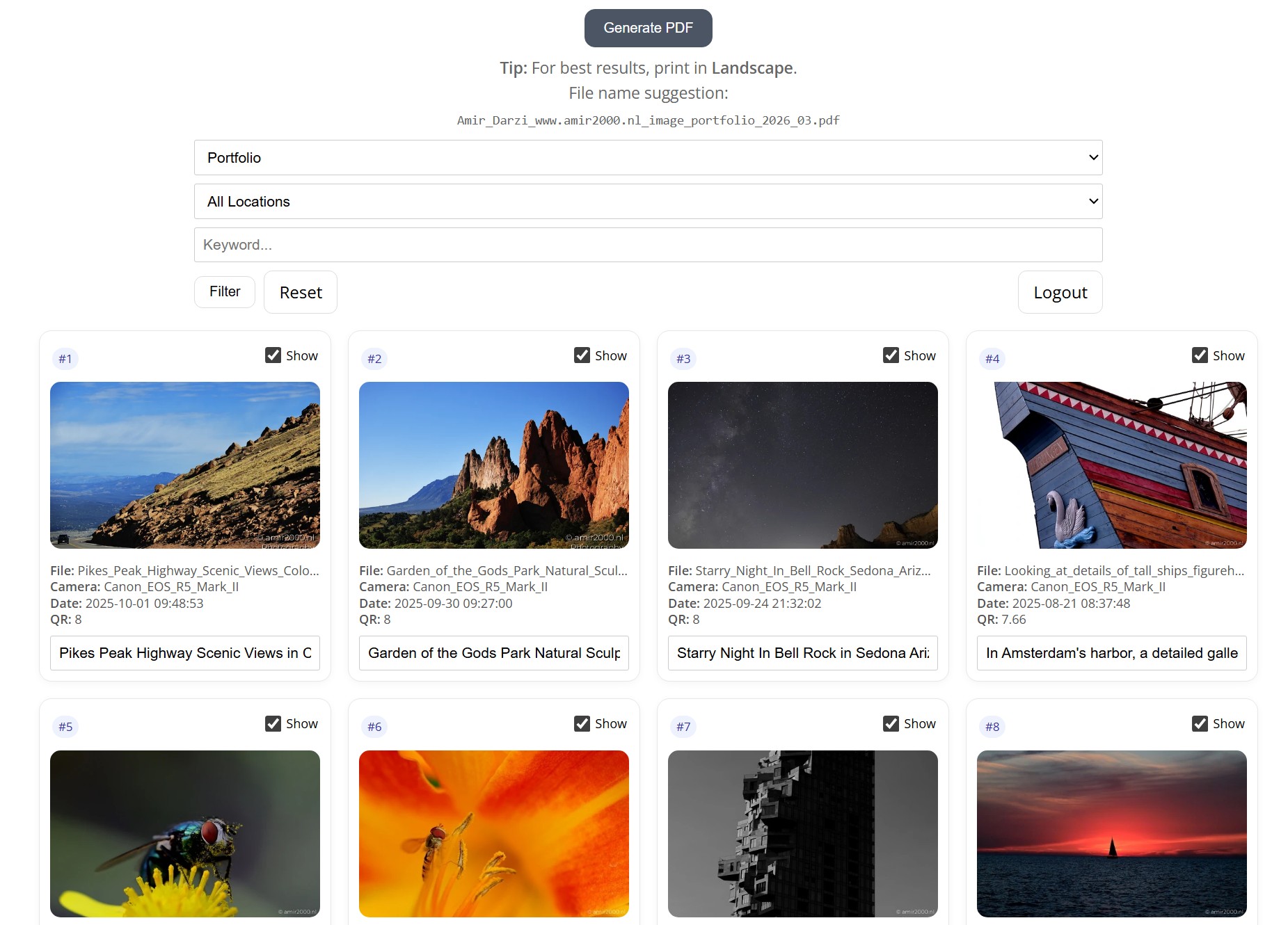Image resolution: width=1288 pixels, height=925 pixels.
Task: Click the Reset button
Action: (x=300, y=291)
